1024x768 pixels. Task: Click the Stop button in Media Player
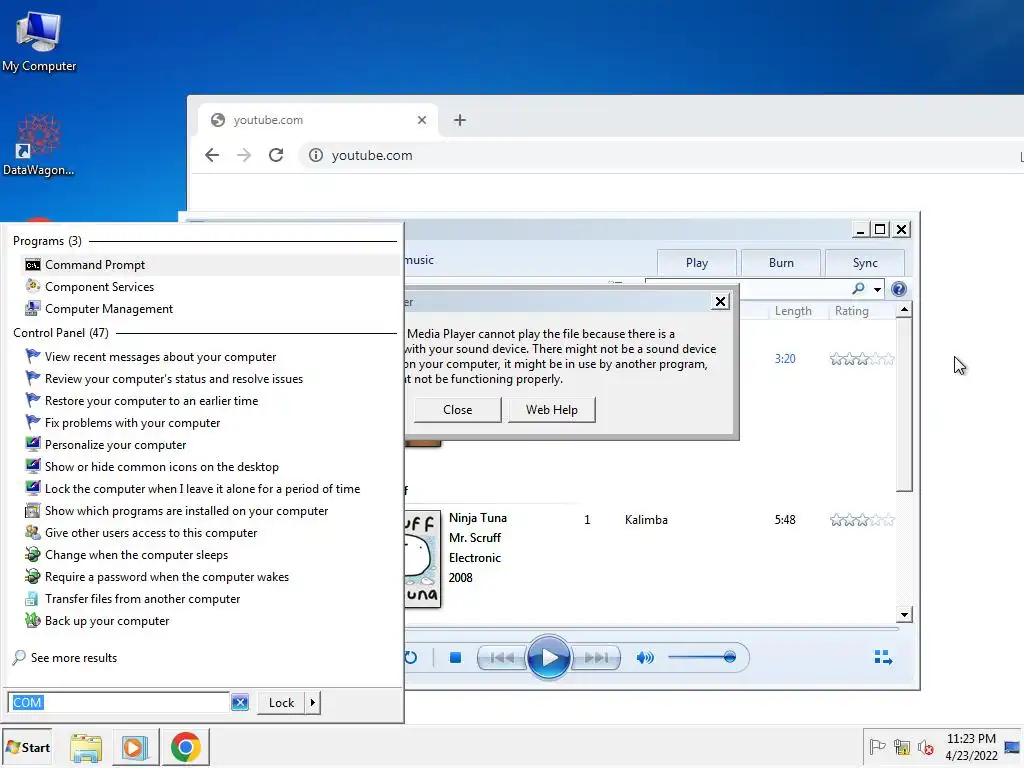(x=455, y=658)
